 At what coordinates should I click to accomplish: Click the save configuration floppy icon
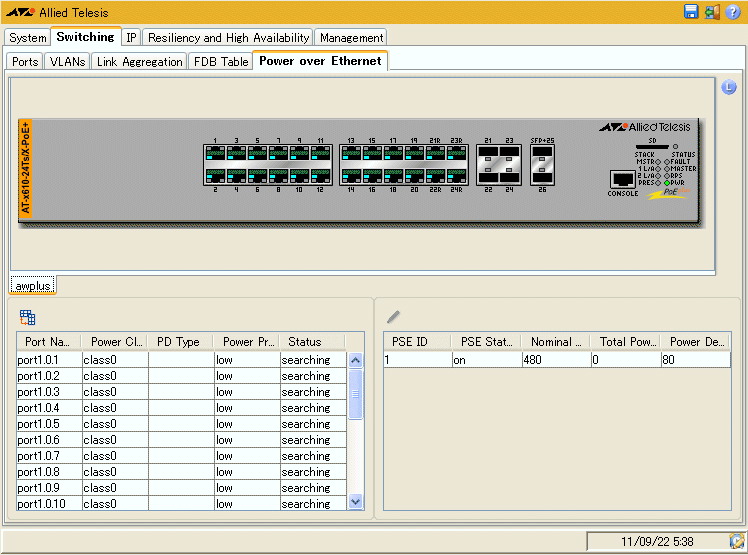(x=691, y=11)
